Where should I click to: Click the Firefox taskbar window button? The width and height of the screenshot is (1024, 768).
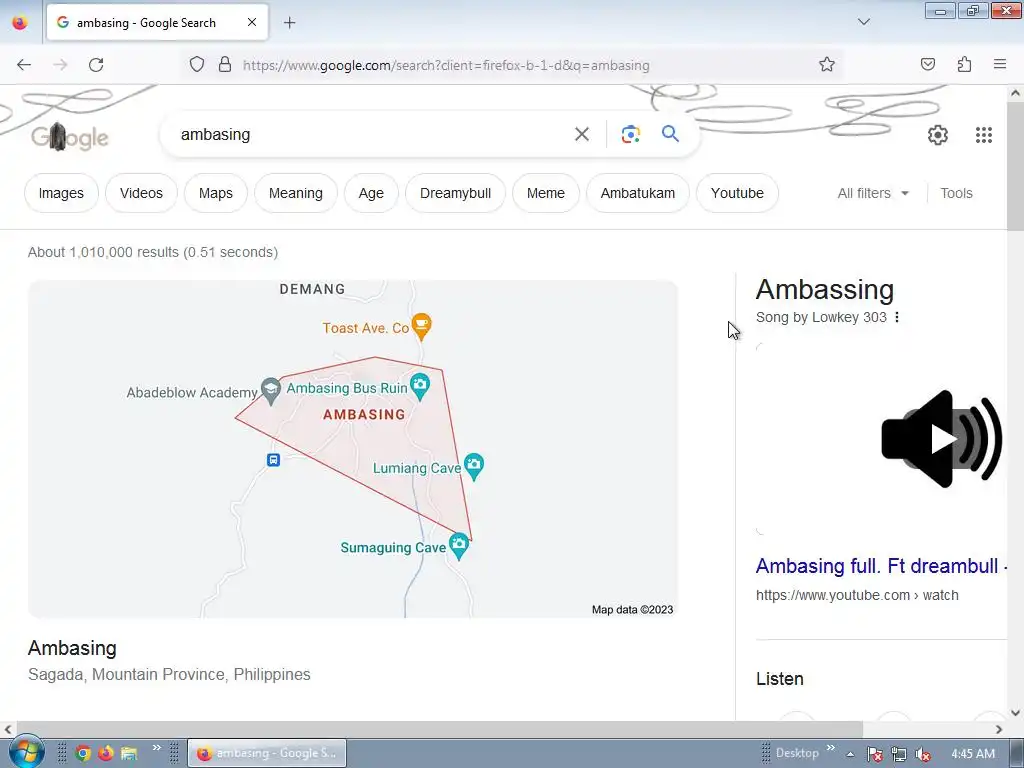pos(266,753)
